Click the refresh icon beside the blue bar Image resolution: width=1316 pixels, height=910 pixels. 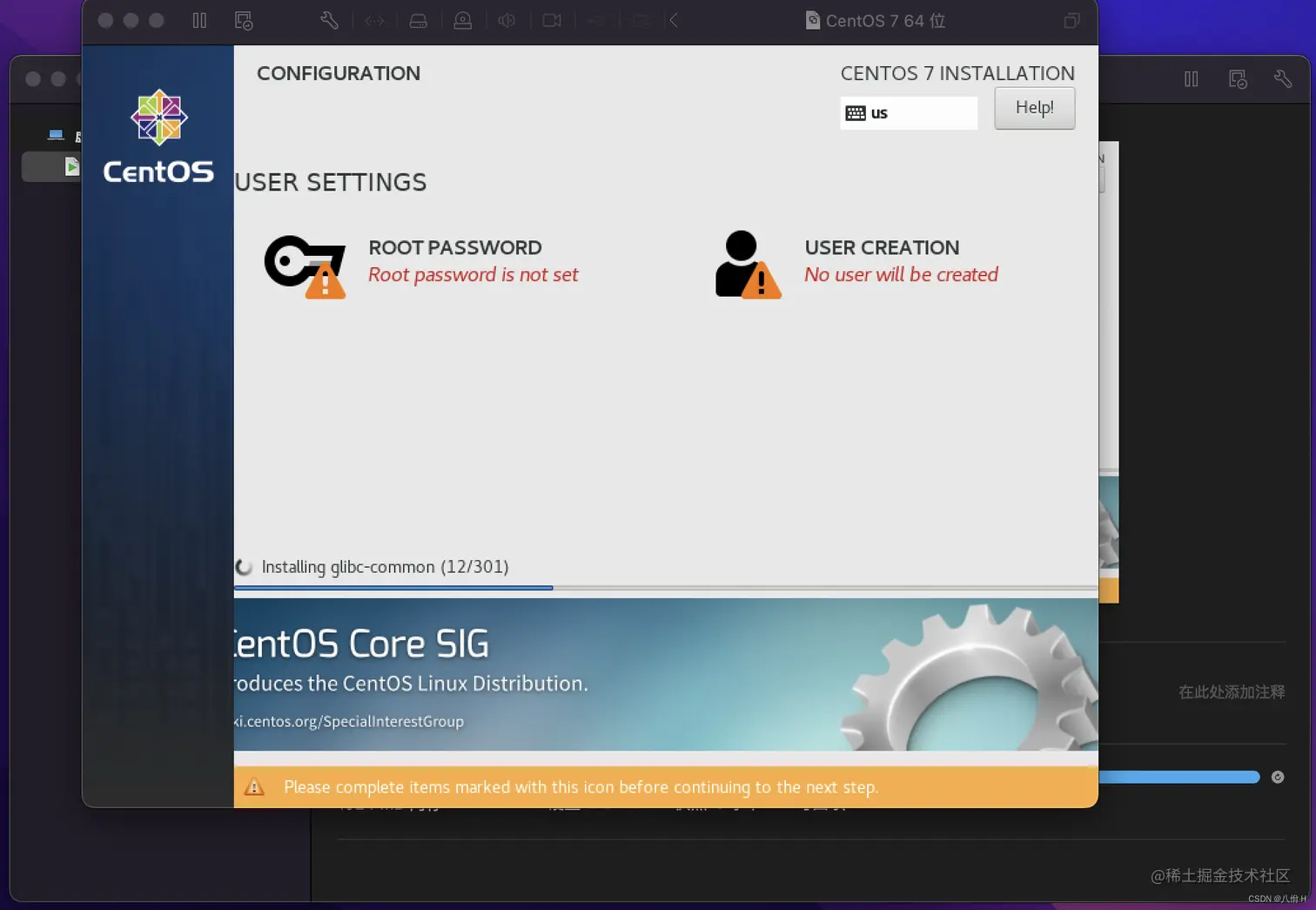coord(1278,777)
